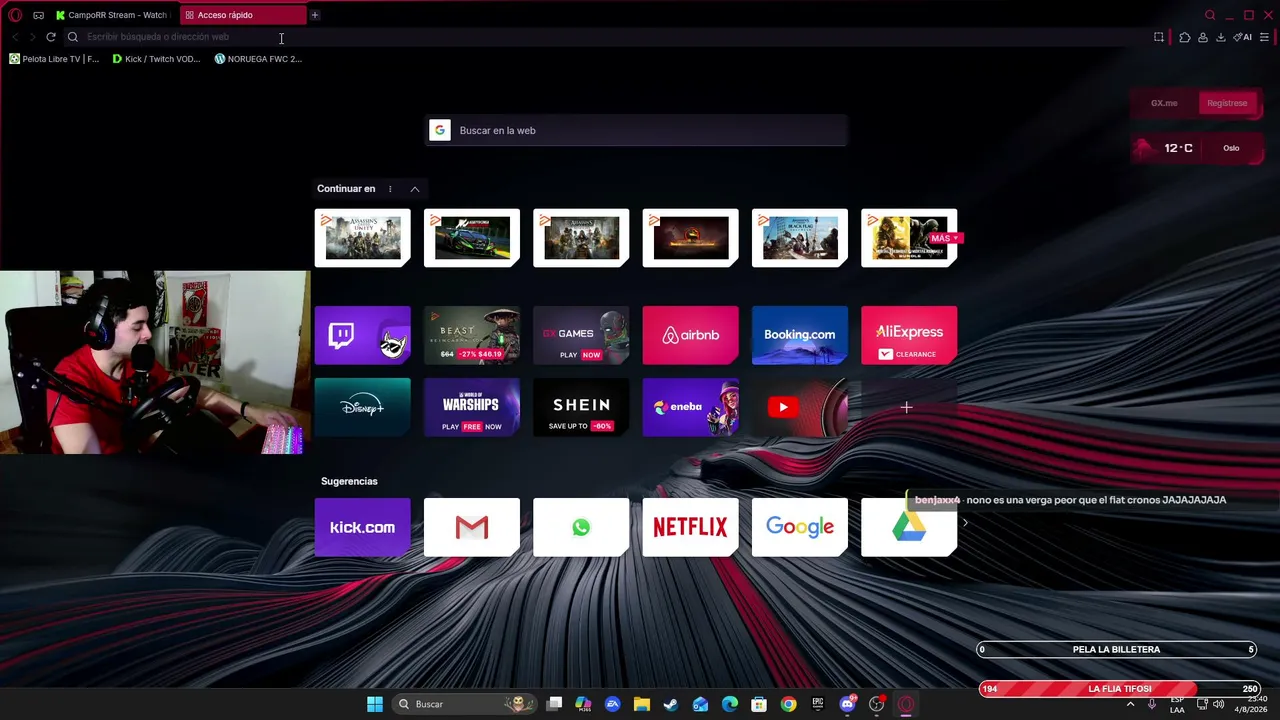Open Pelota Libre TV bookmark
This screenshot has height=720, width=1280.
55,59
